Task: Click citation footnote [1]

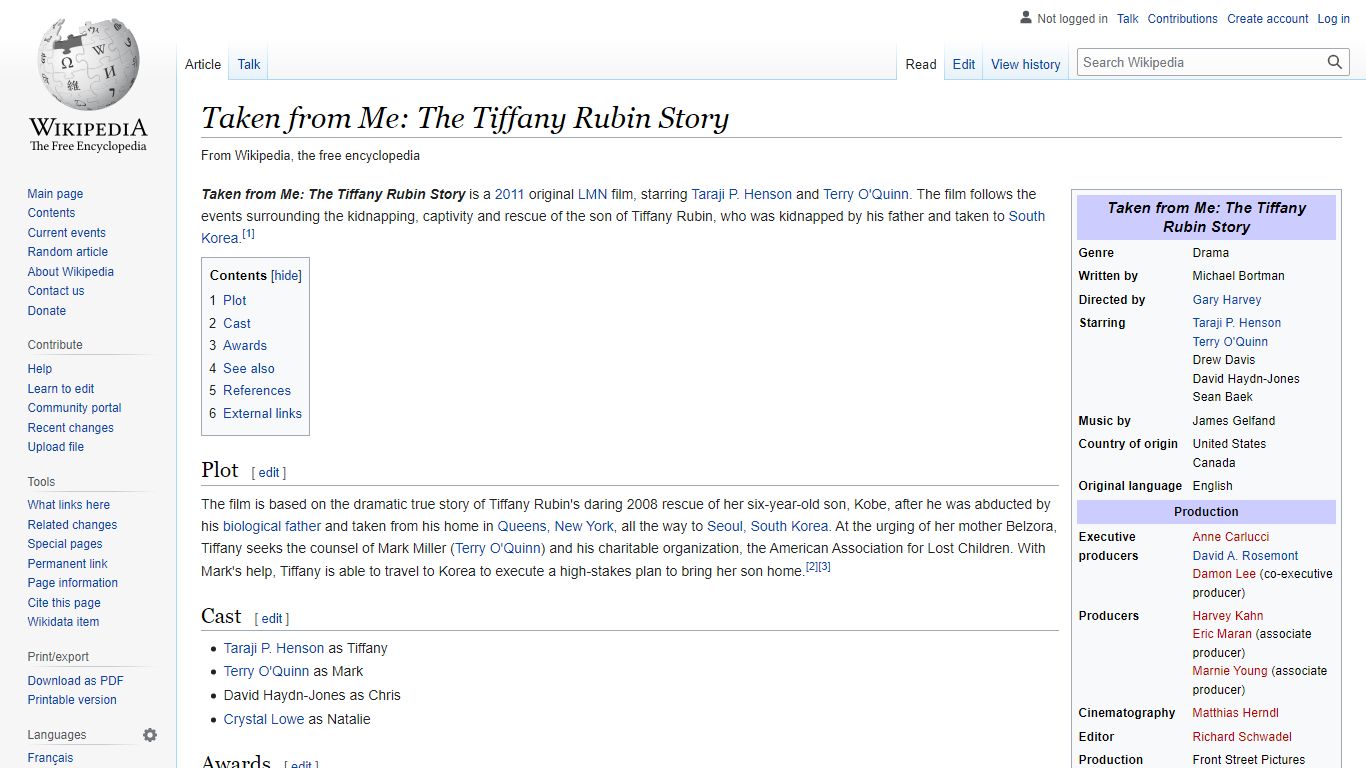Action: 248,234
